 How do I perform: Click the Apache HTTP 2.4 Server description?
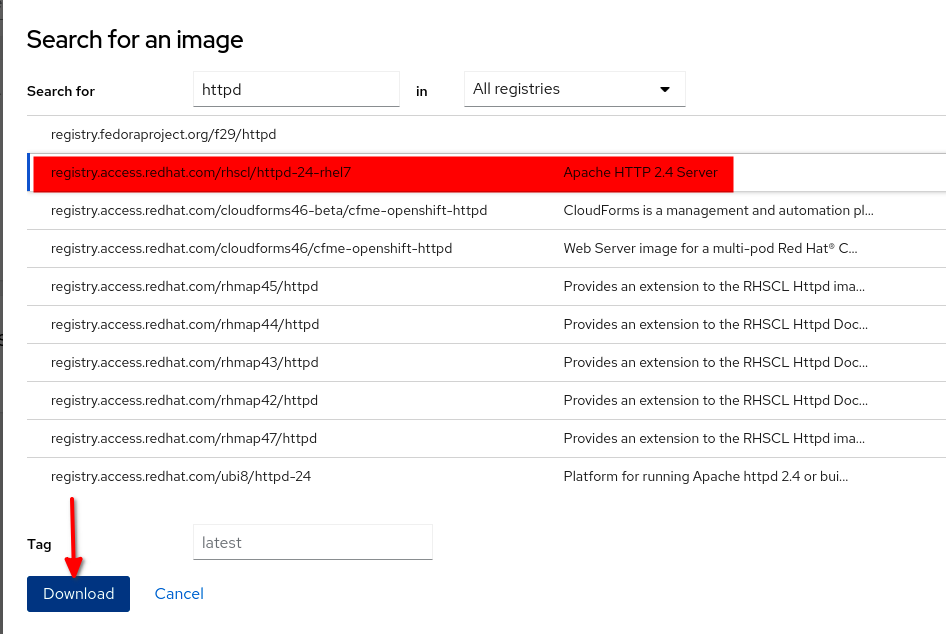point(640,173)
